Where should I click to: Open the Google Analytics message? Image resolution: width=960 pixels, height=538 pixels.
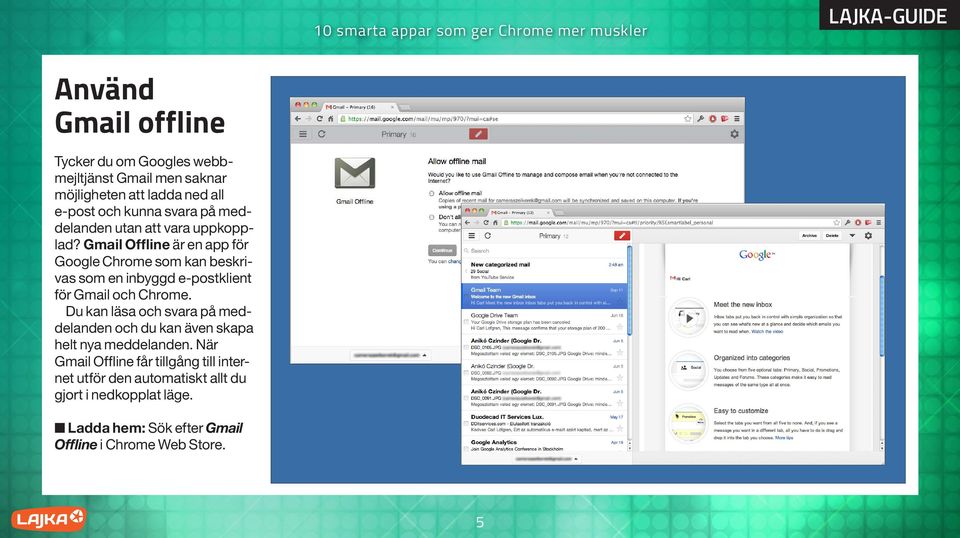coord(544,445)
